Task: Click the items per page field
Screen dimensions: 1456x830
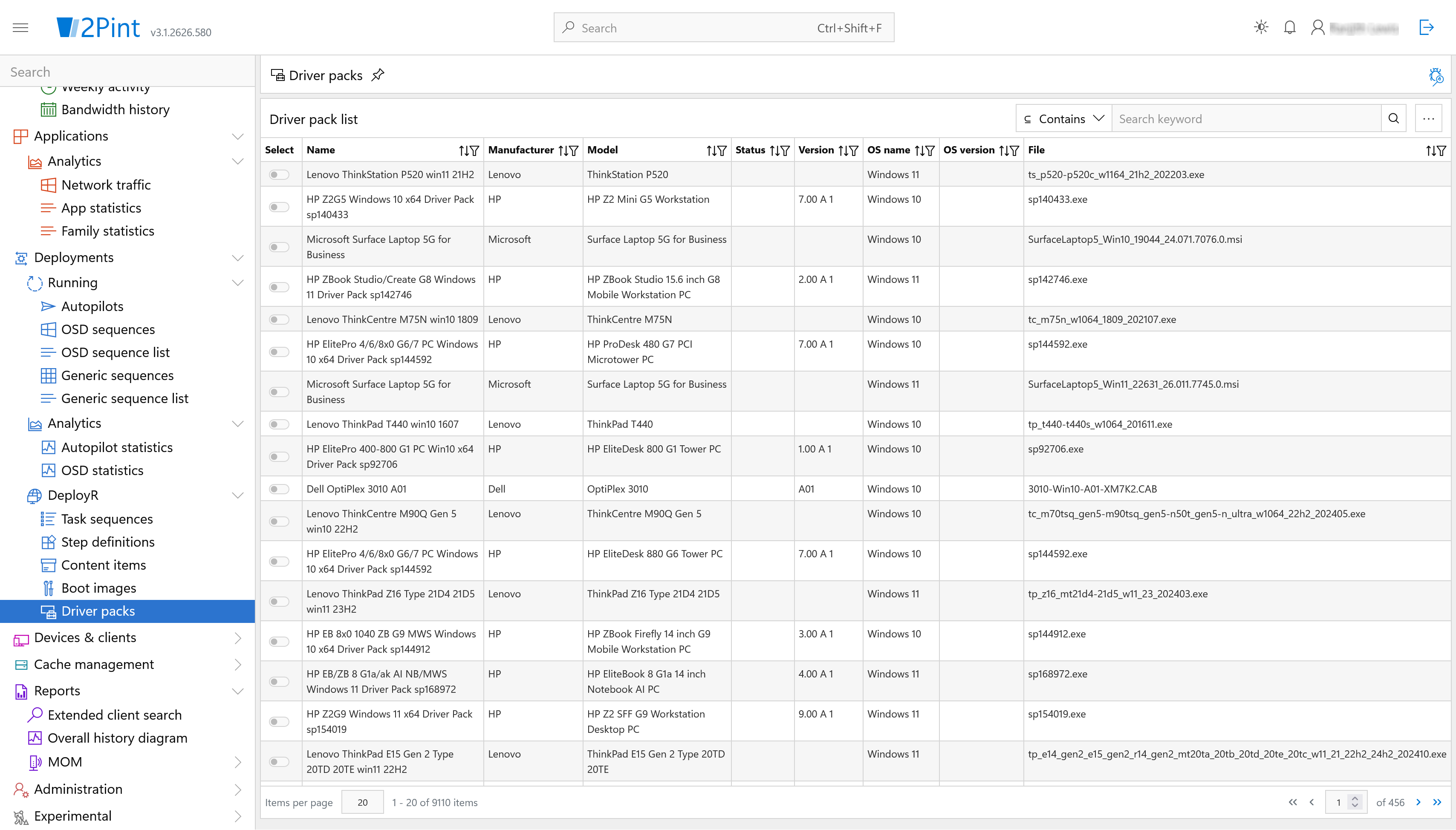Action: point(363,802)
